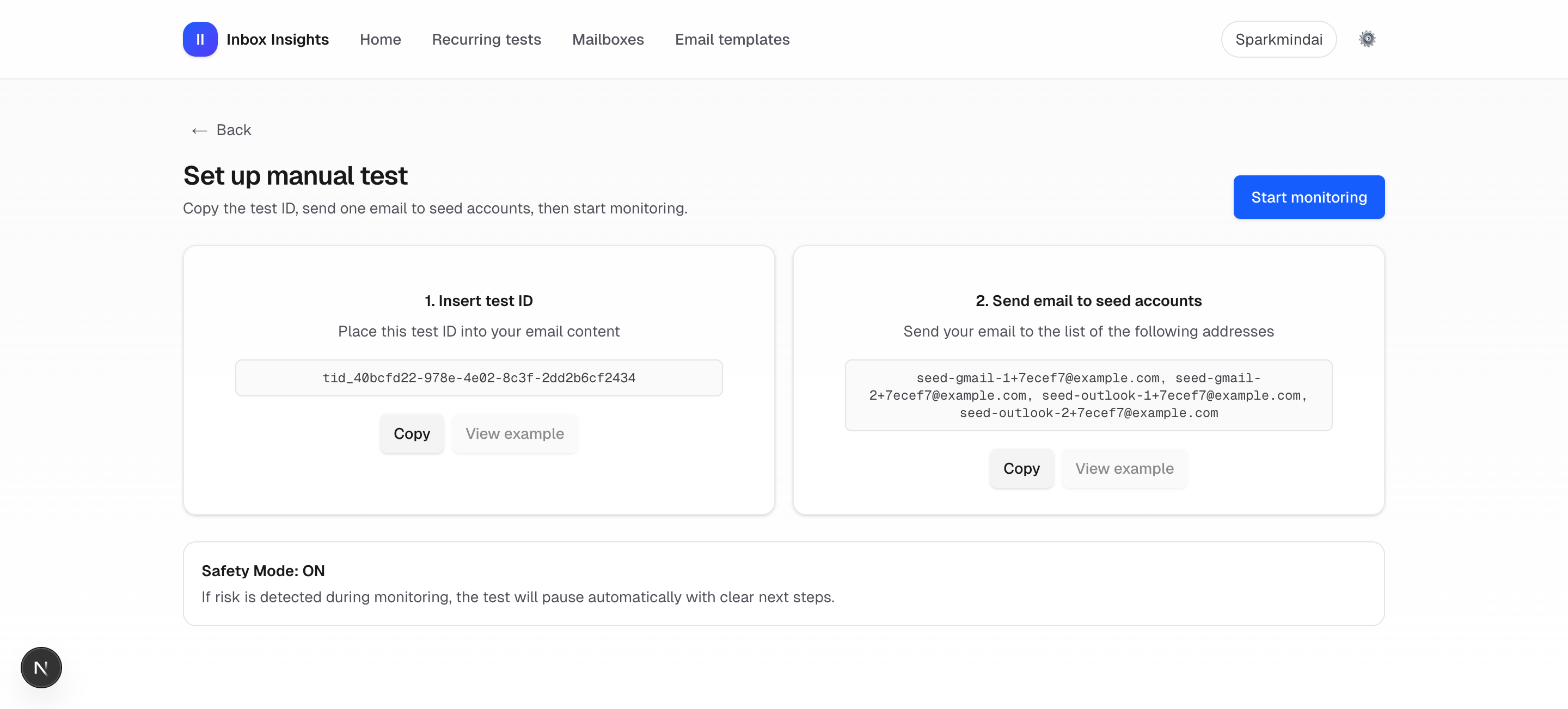The width and height of the screenshot is (1568, 709).
Task: Copy the seed account addresses
Action: click(x=1021, y=468)
